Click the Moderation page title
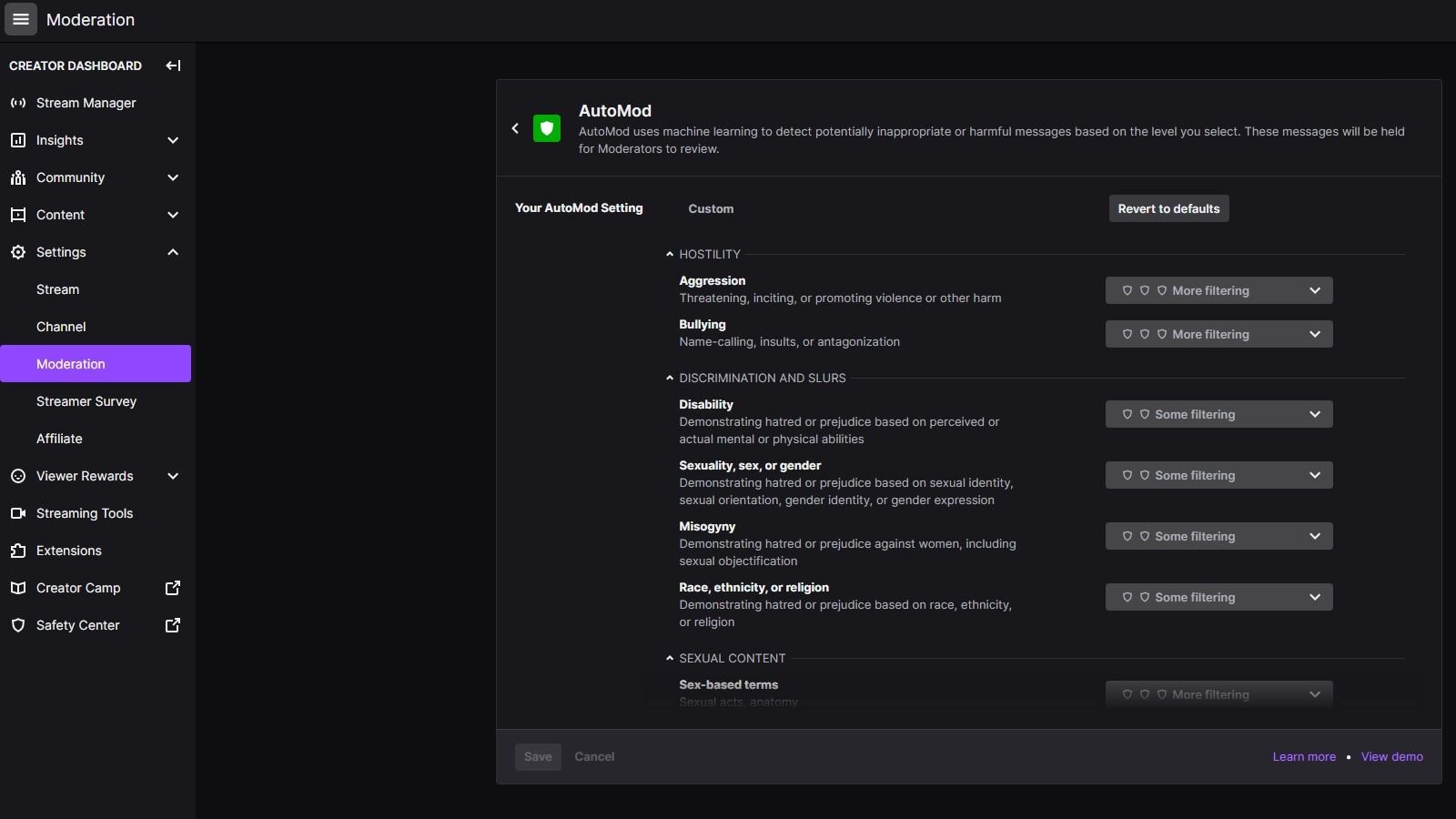1456x819 pixels. pos(90,19)
